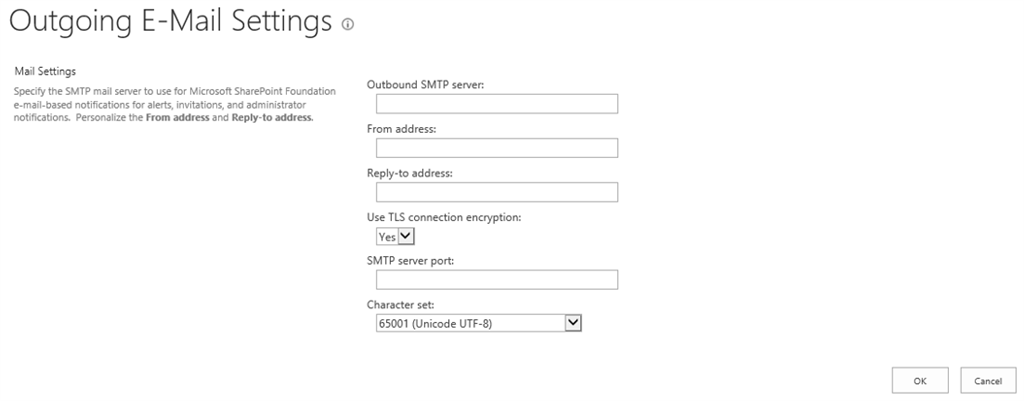Click the Outbound SMTP server text field
Viewport: 1024px width, 401px height.
pos(496,104)
